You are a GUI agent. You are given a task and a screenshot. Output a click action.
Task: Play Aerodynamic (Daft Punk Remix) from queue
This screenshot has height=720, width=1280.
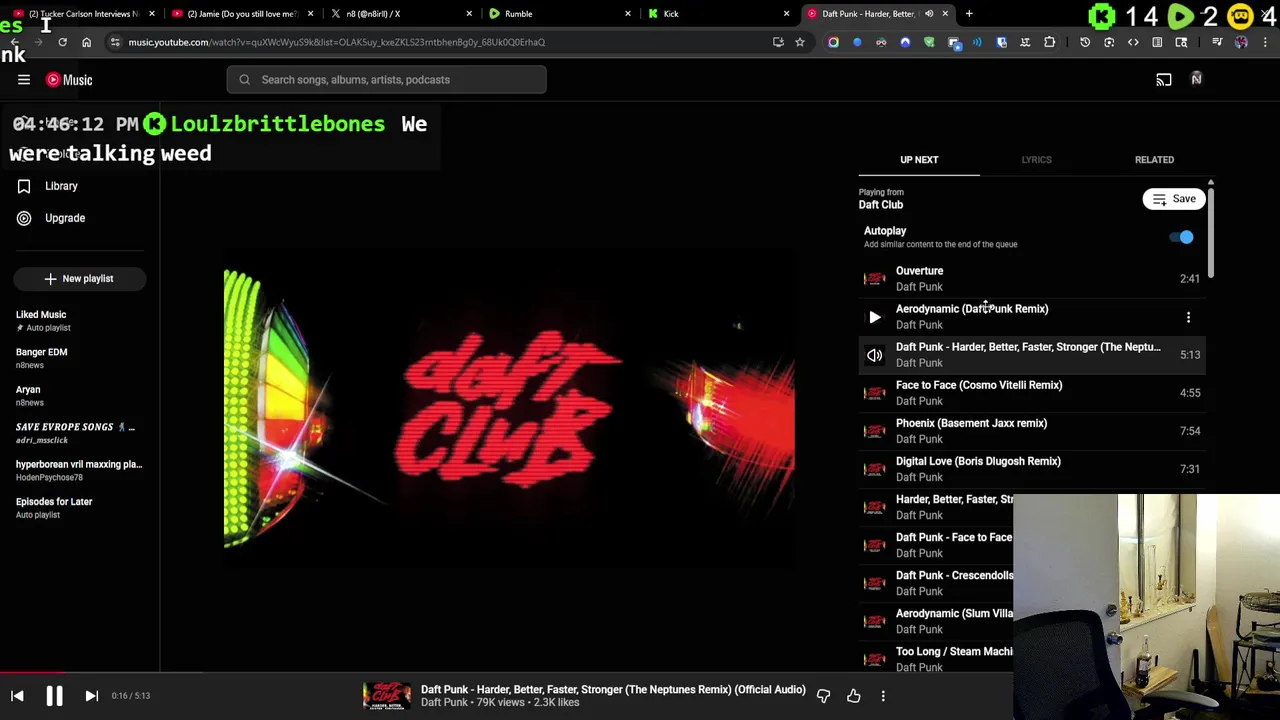[875, 317]
